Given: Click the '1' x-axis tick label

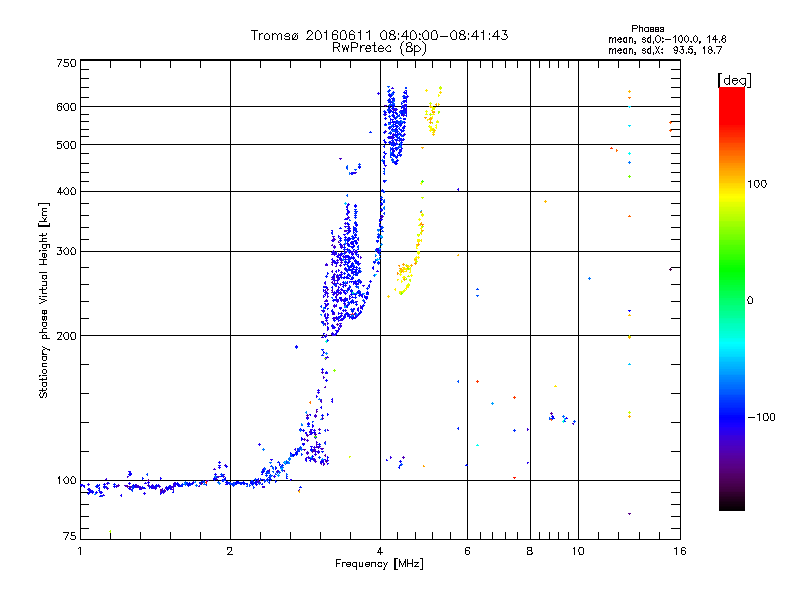Looking at the screenshot, I should point(80,551).
